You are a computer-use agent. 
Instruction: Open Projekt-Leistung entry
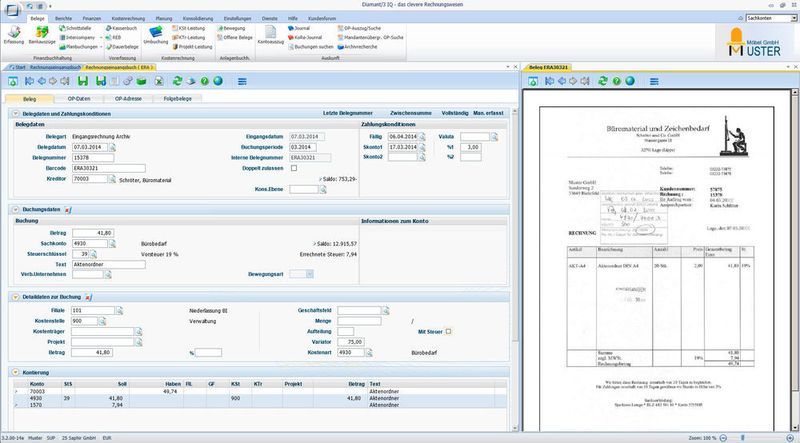point(192,47)
